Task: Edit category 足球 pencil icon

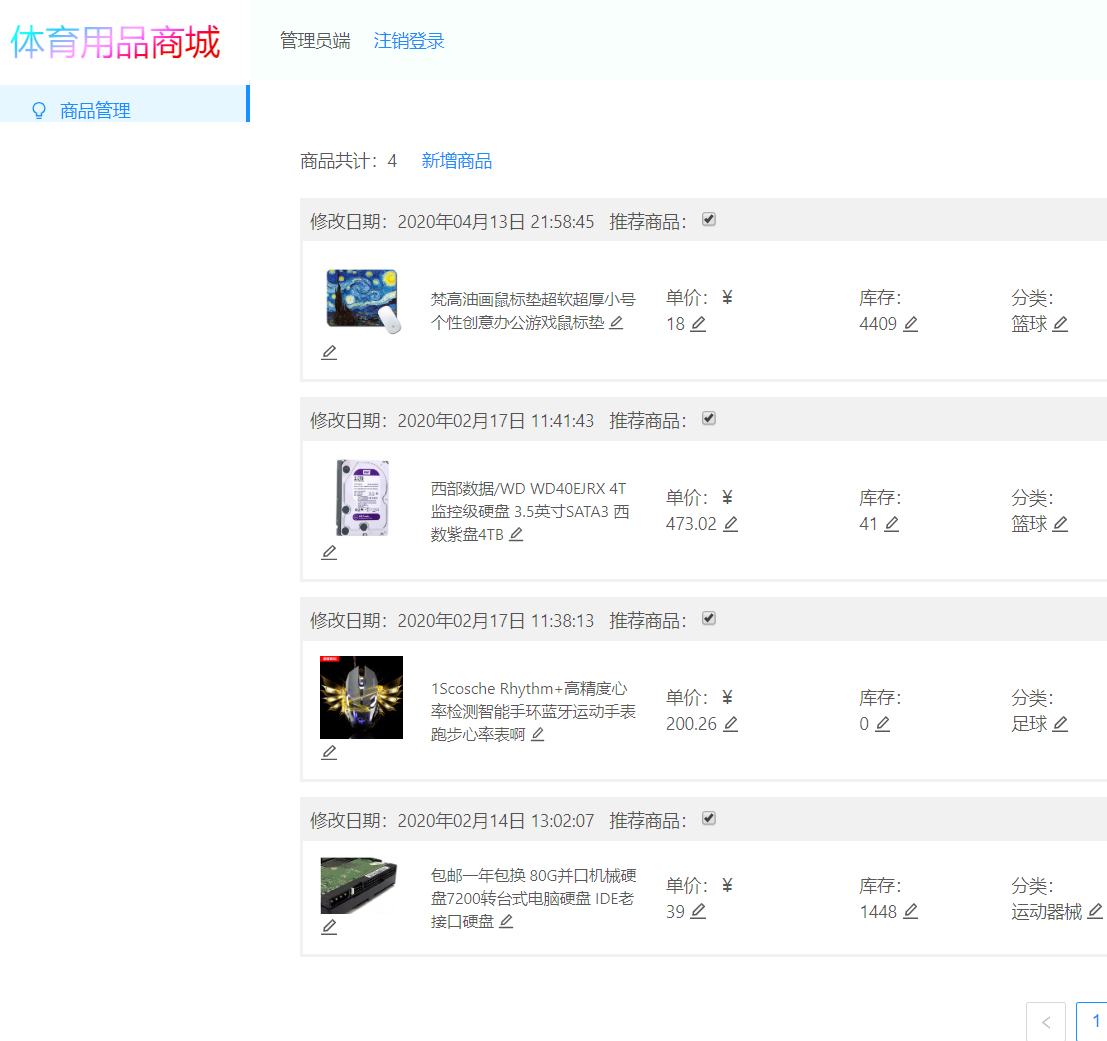Action: pos(1060,723)
